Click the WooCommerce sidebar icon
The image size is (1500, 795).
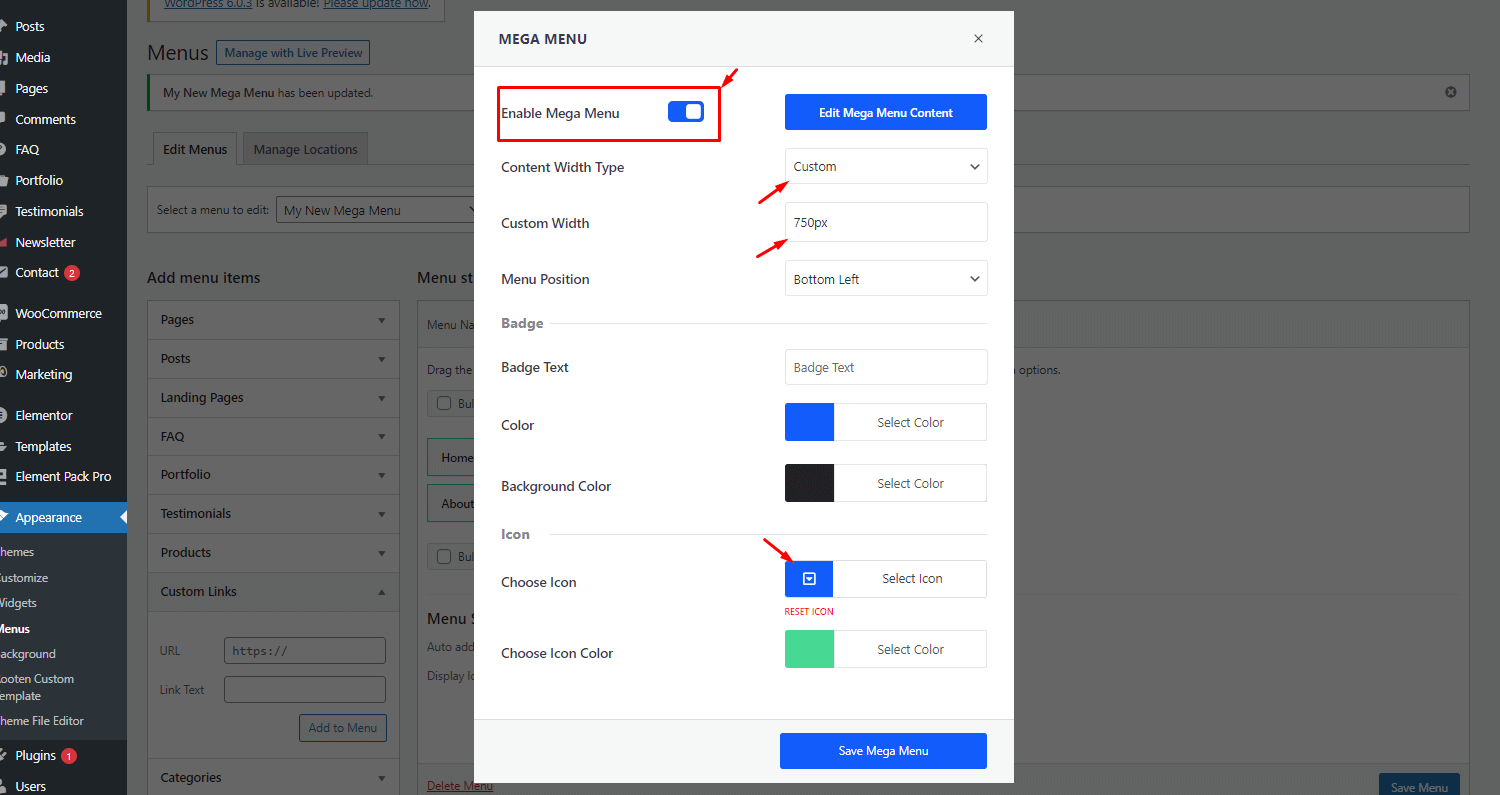pos(7,313)
